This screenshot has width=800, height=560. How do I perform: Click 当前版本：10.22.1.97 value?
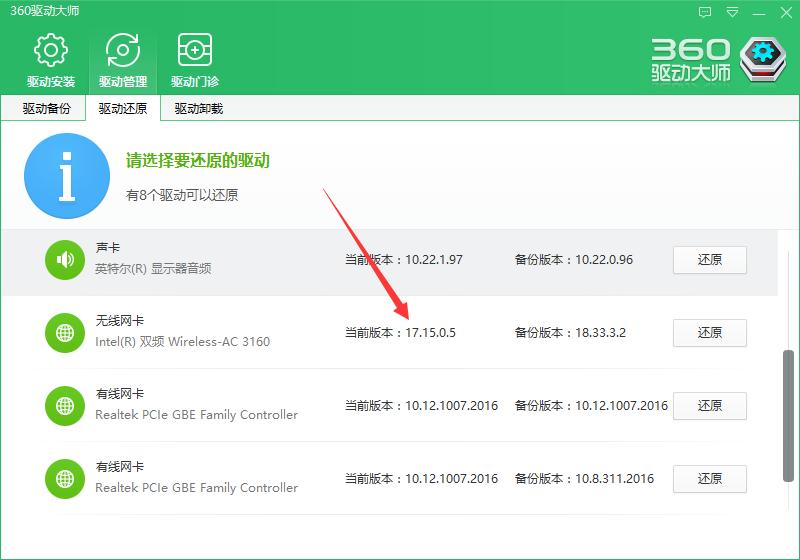[404, 260]
